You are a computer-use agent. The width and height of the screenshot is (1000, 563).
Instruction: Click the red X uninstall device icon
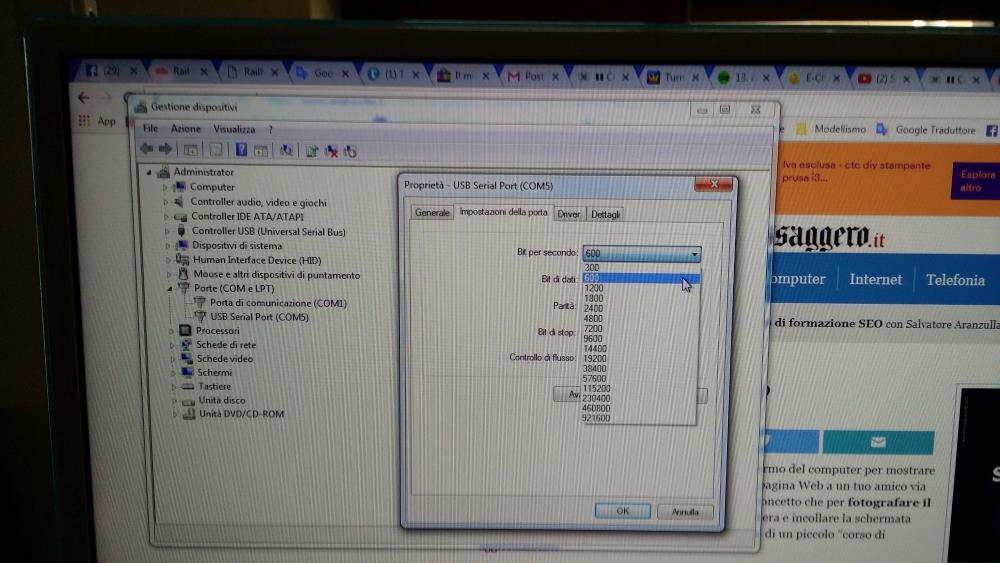click(331, 151)
